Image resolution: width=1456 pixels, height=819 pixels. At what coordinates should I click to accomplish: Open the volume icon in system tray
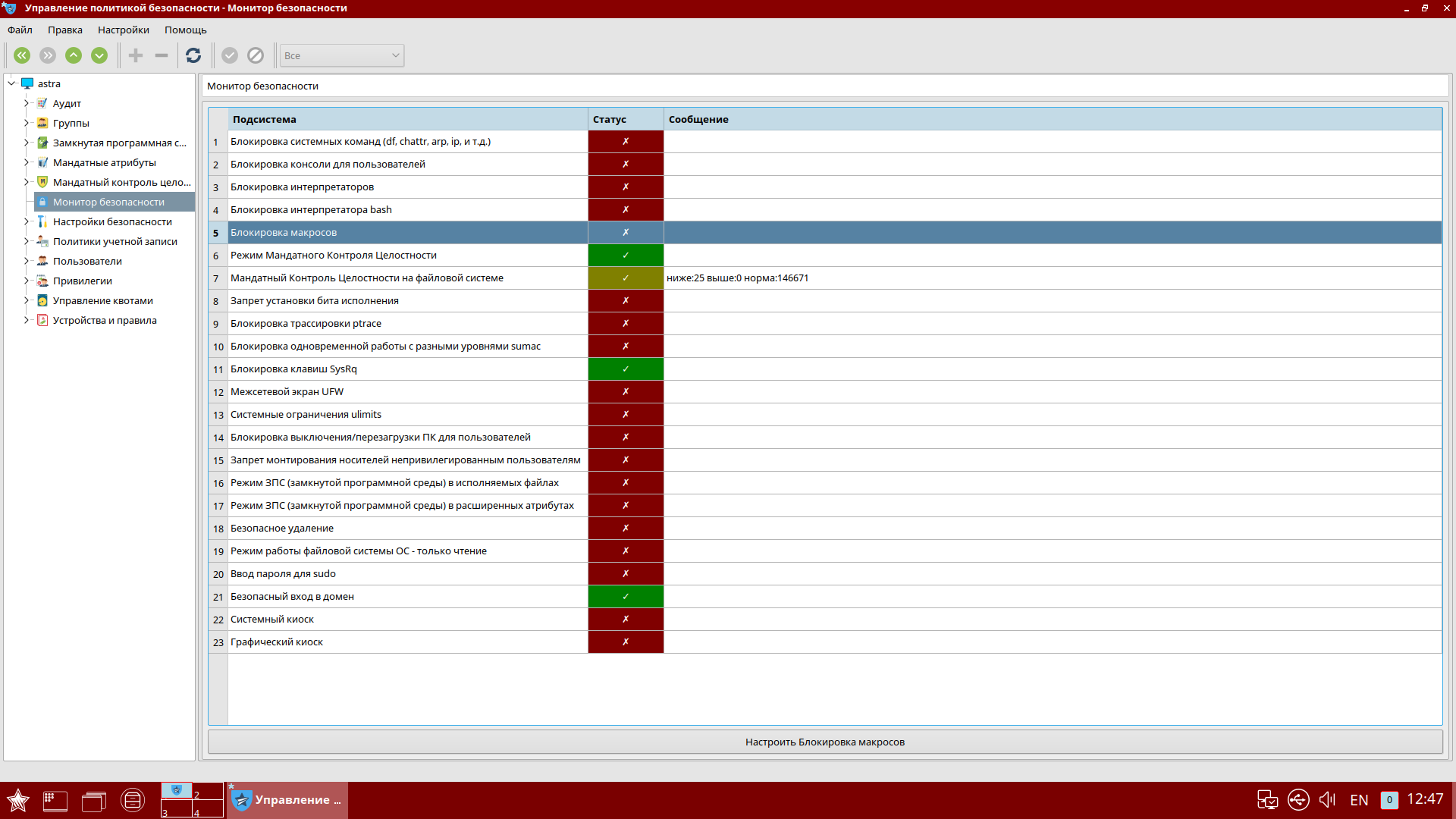1327,799
